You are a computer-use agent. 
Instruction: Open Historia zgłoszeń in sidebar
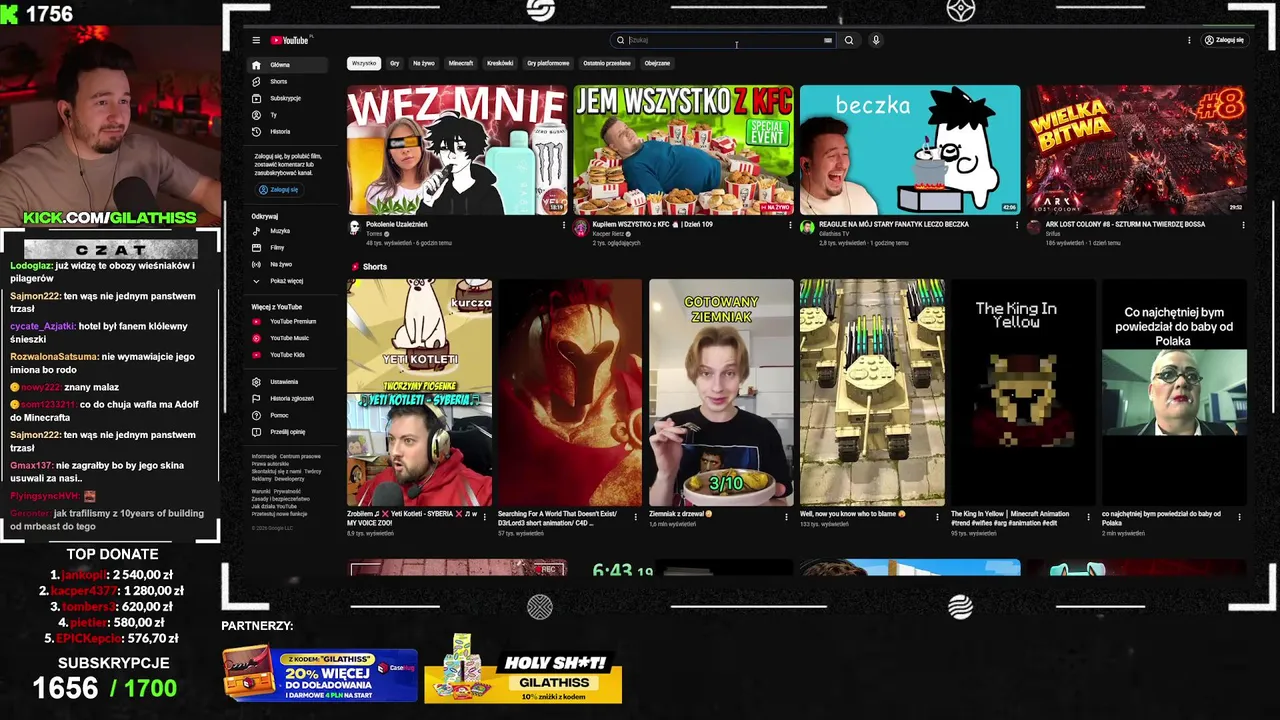point(288,398)
